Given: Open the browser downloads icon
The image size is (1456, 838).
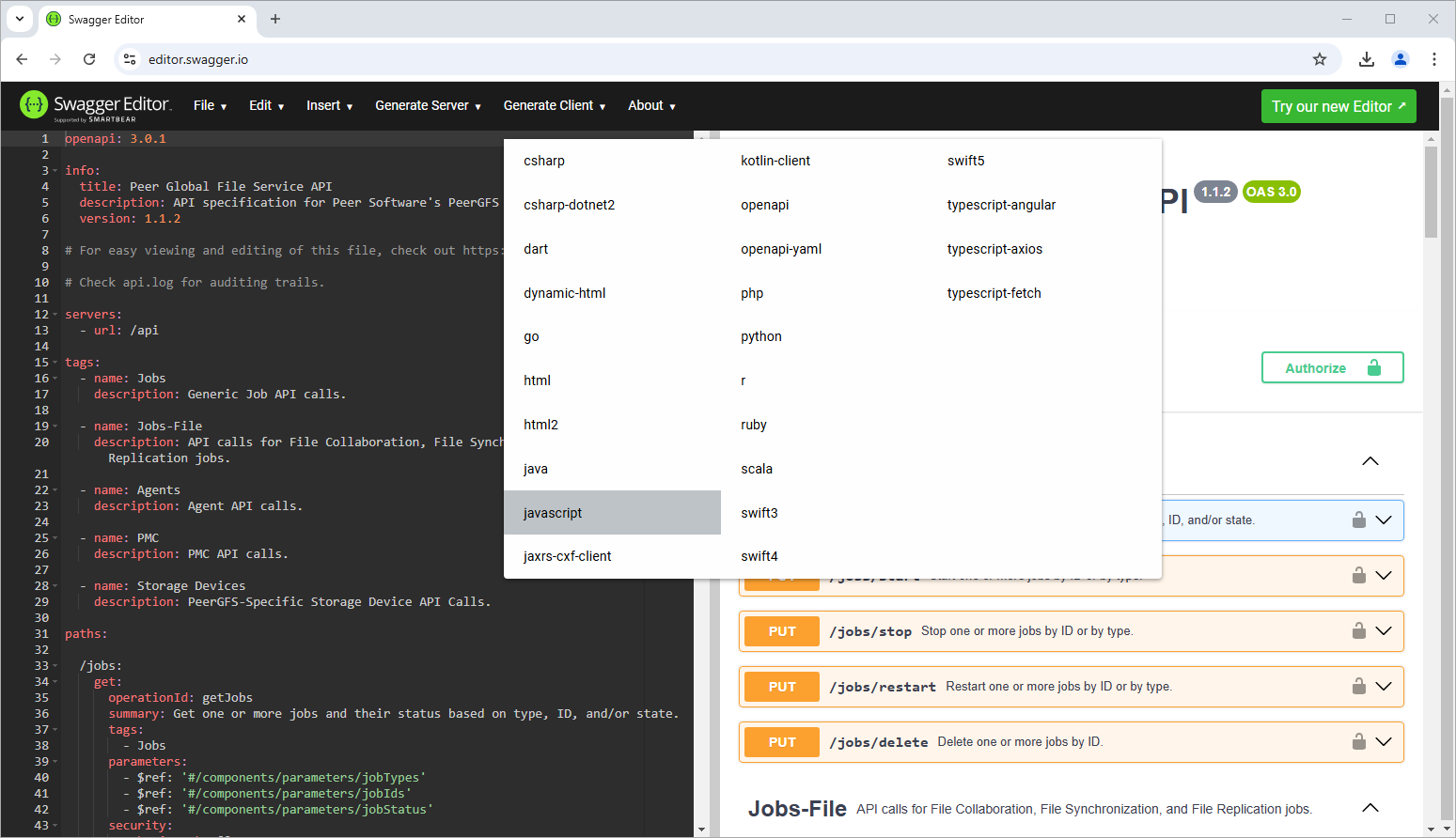Looking at the screenshot, I should click(1367, 59).
